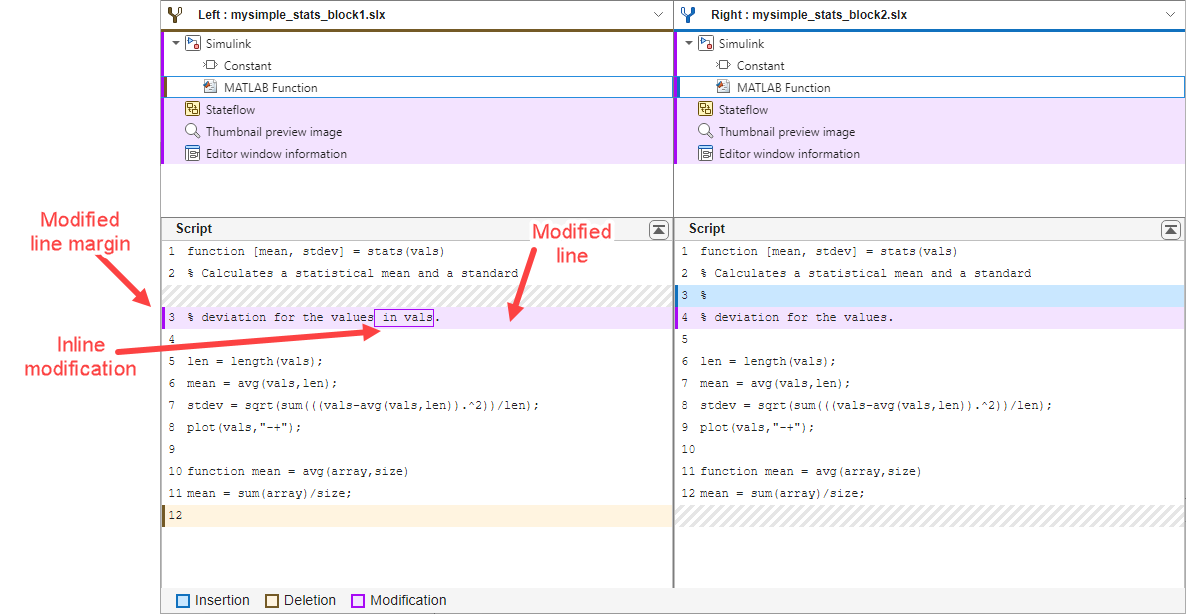The width and height of the screenshot is (1186, 614).
Task: Open the left file mysimple_stats_block1.slx dropdown
Action: (658, 15)
